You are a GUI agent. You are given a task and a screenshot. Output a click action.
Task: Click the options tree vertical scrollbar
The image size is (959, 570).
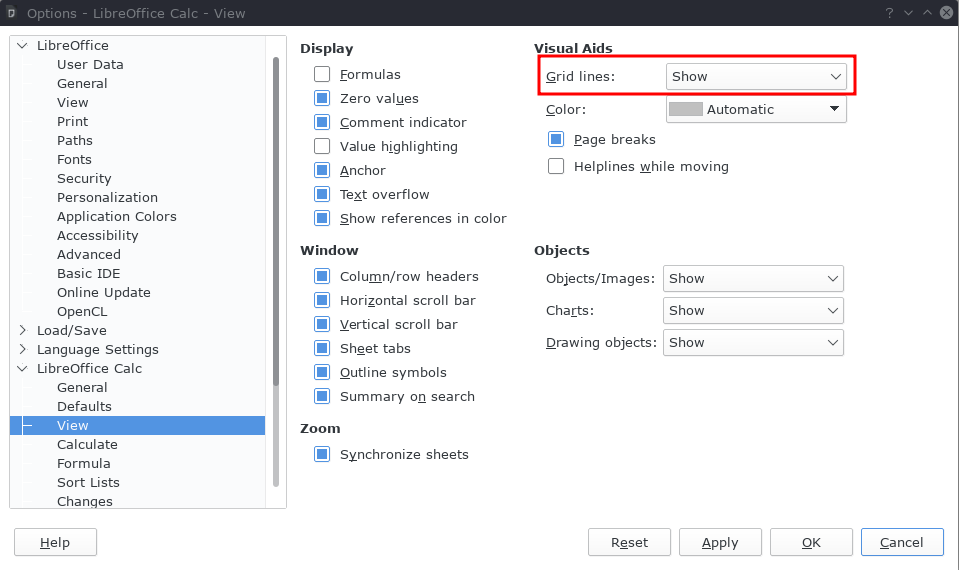[x=276, y=220]
